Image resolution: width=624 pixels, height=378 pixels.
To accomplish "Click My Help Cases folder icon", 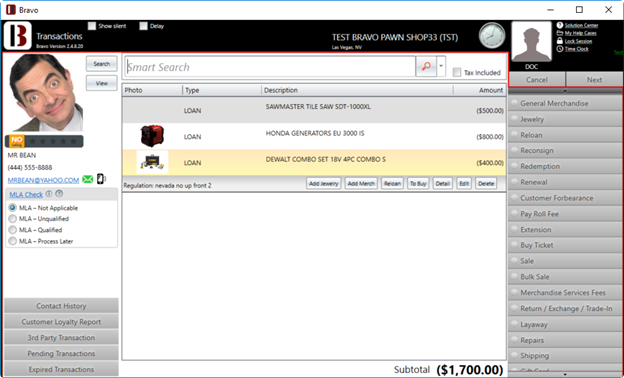I will pos(560,33).
